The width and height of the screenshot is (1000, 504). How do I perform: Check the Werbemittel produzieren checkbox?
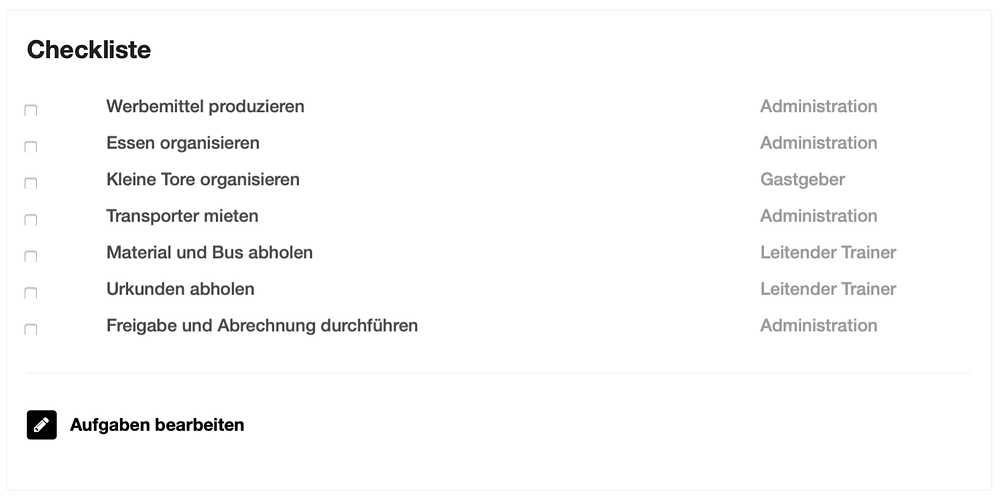pos(31,110)
